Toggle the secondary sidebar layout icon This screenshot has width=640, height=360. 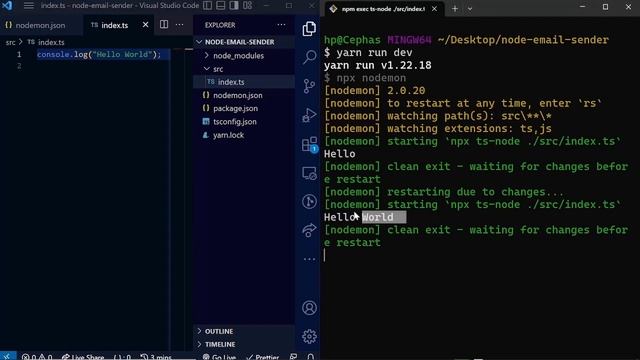[x=234, y=5]
